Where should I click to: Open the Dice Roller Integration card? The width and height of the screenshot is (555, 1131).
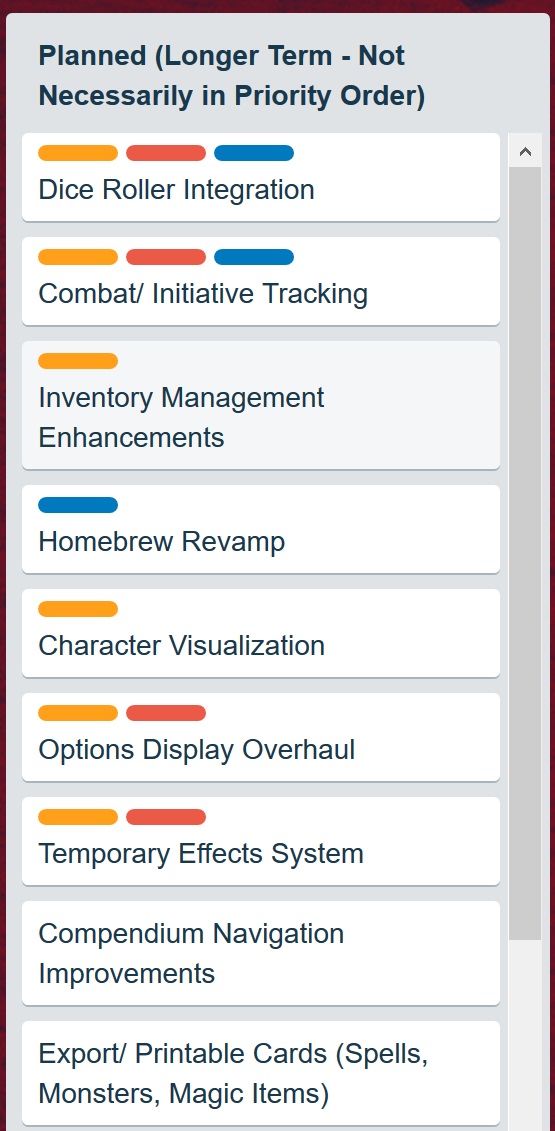[x=261, y=177]
